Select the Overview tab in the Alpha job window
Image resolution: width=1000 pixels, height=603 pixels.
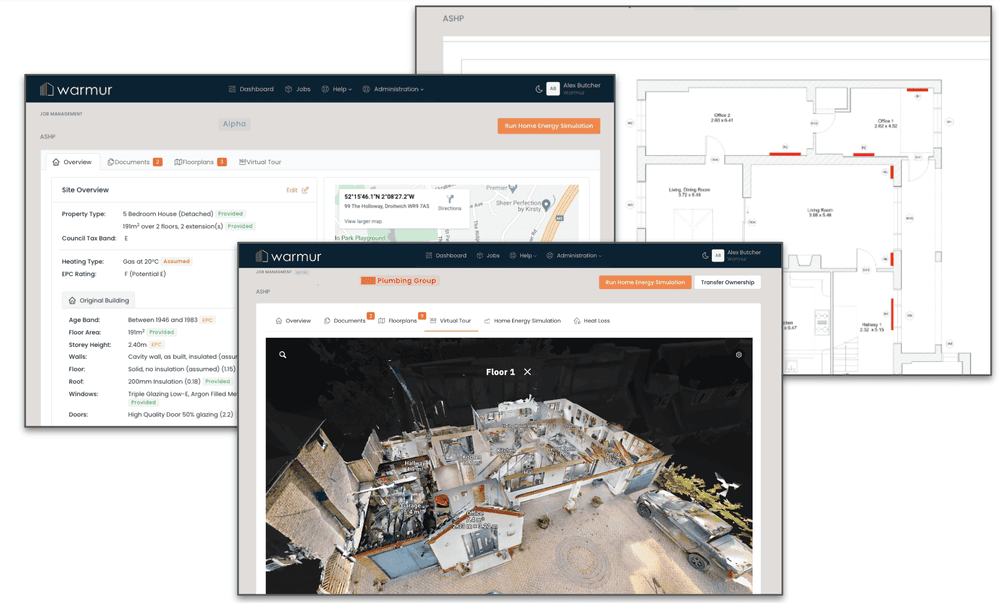(x=72, y=162)
